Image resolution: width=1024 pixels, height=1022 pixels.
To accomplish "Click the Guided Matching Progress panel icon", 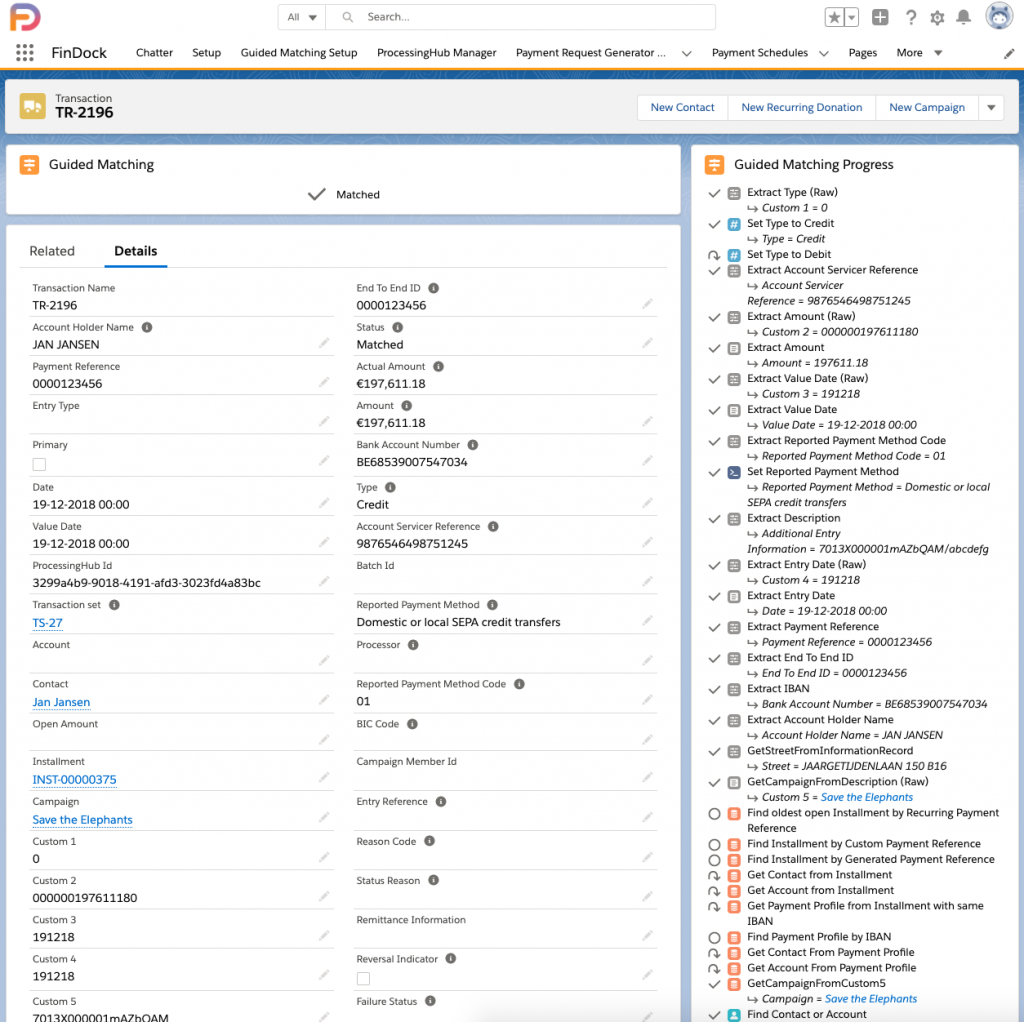I will [x=714, y=165].
